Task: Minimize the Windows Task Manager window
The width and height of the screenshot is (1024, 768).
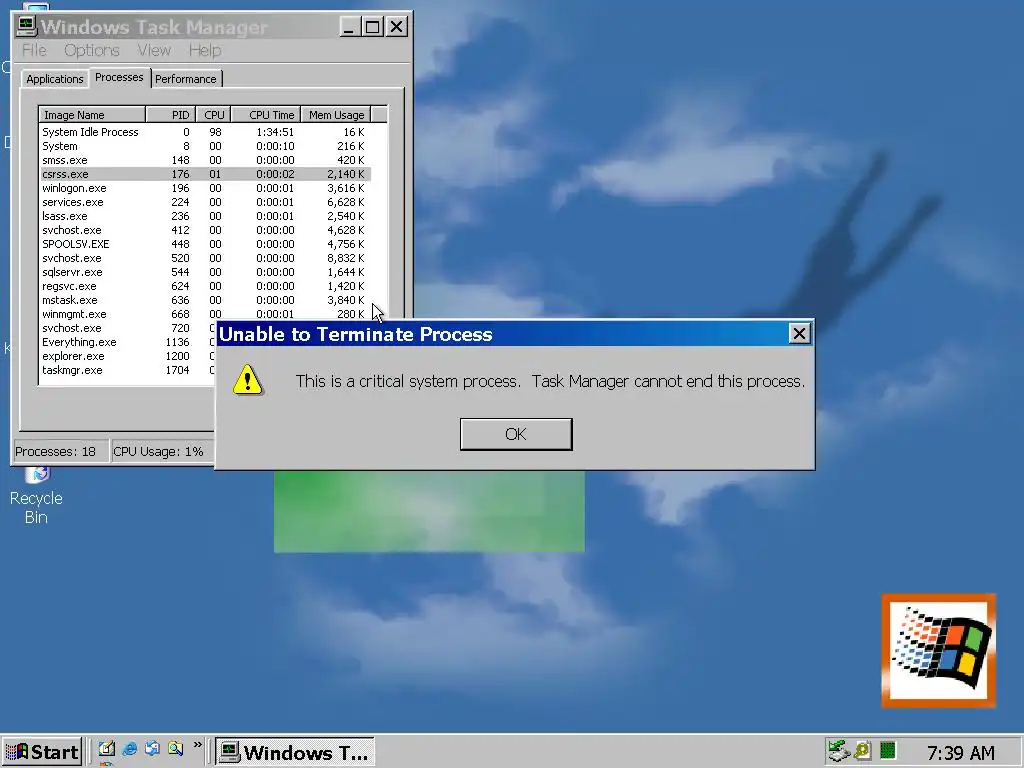Action: pyautogui.click(x=349, y=27)
